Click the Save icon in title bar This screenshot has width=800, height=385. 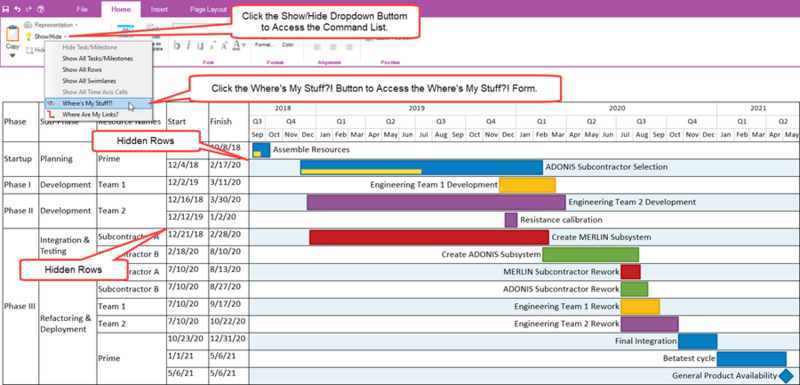(6, 9)
